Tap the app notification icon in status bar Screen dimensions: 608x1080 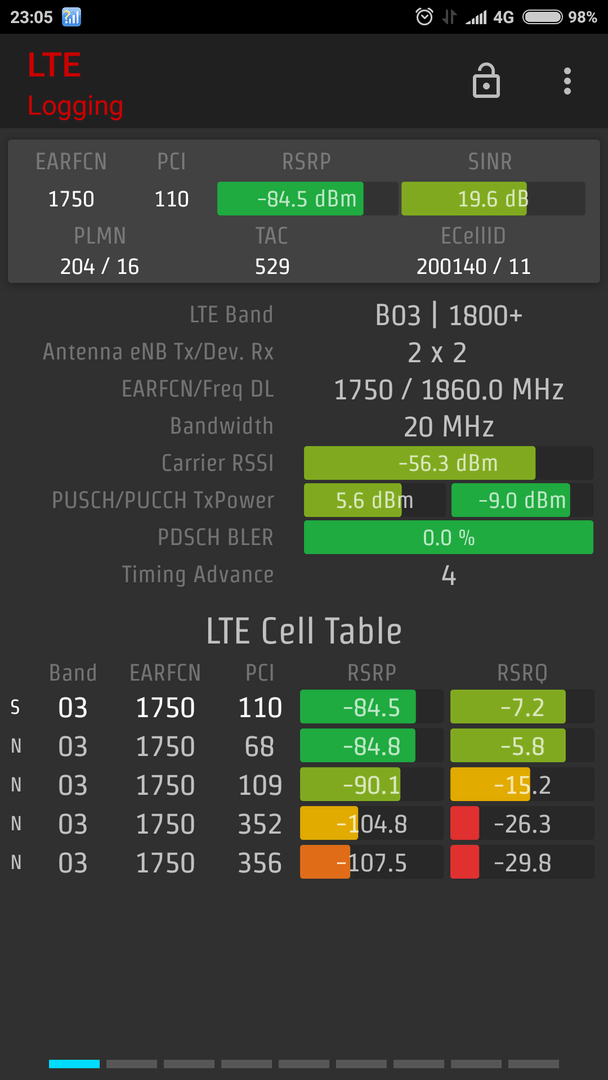click(x=71, y=17)
